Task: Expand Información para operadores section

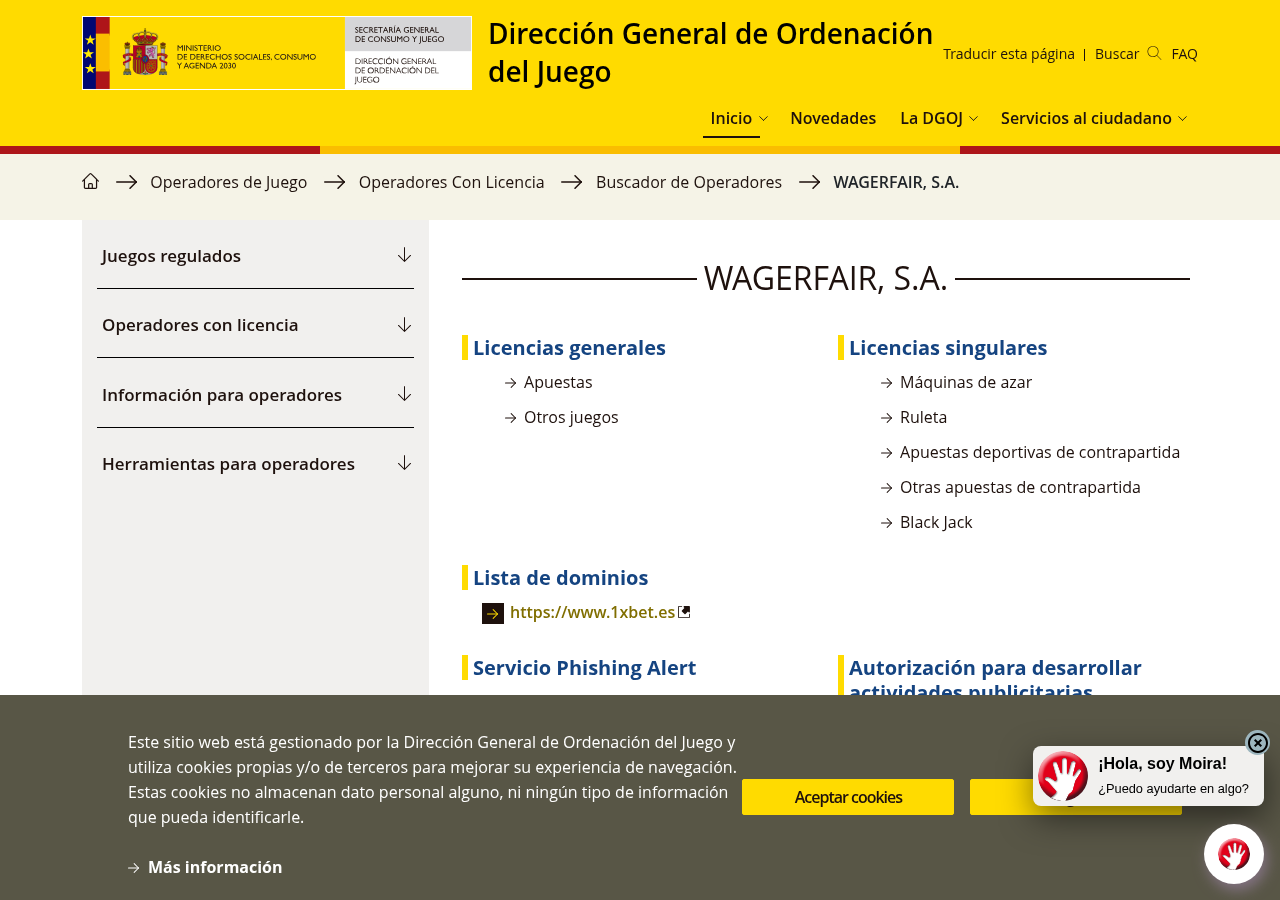Action: click(255, 394)
